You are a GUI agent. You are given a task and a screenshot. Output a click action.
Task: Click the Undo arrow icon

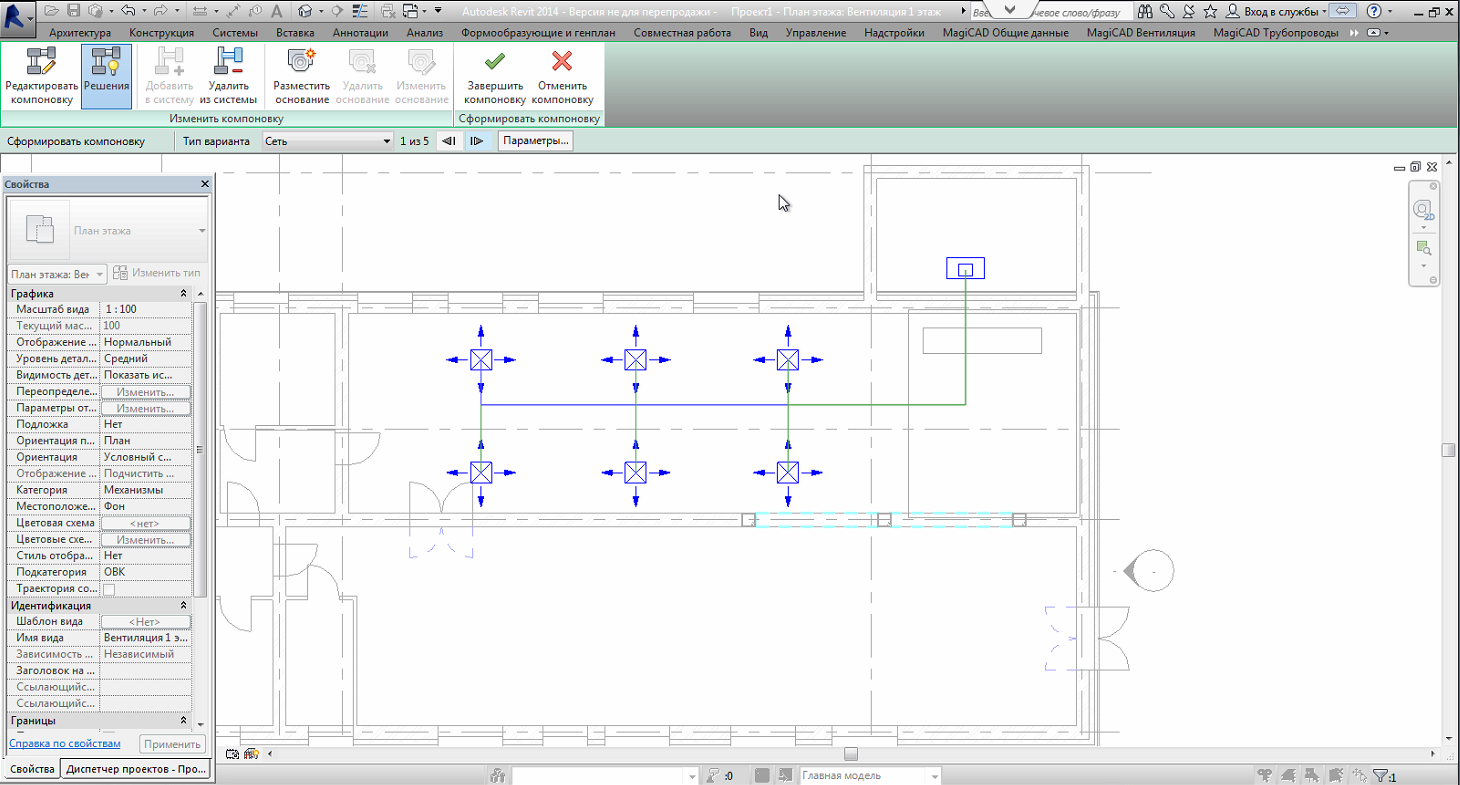click(x=127, y=11)
